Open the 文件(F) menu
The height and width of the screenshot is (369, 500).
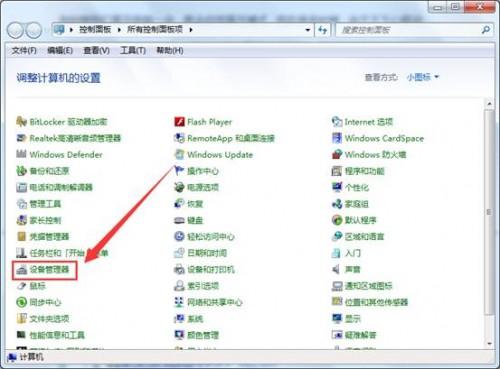24,50
